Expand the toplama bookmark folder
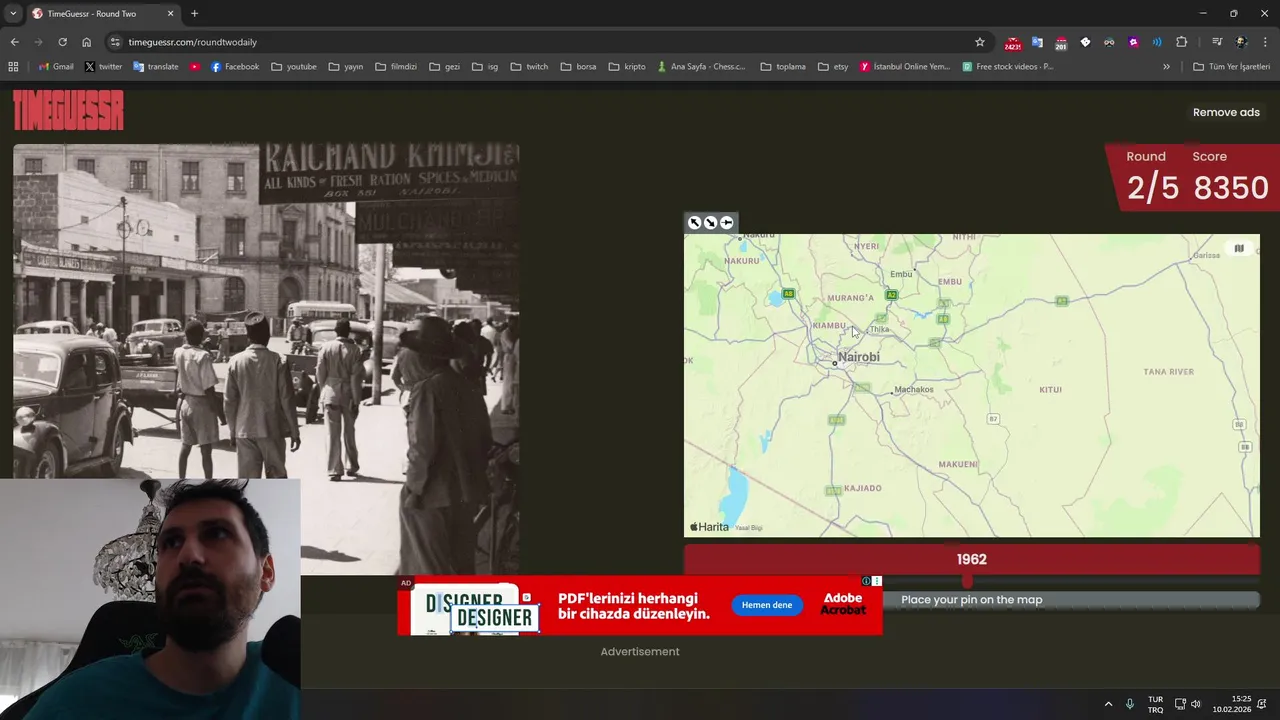The width and height of the screenshot is (1280, 720). [x=783, y=67]
